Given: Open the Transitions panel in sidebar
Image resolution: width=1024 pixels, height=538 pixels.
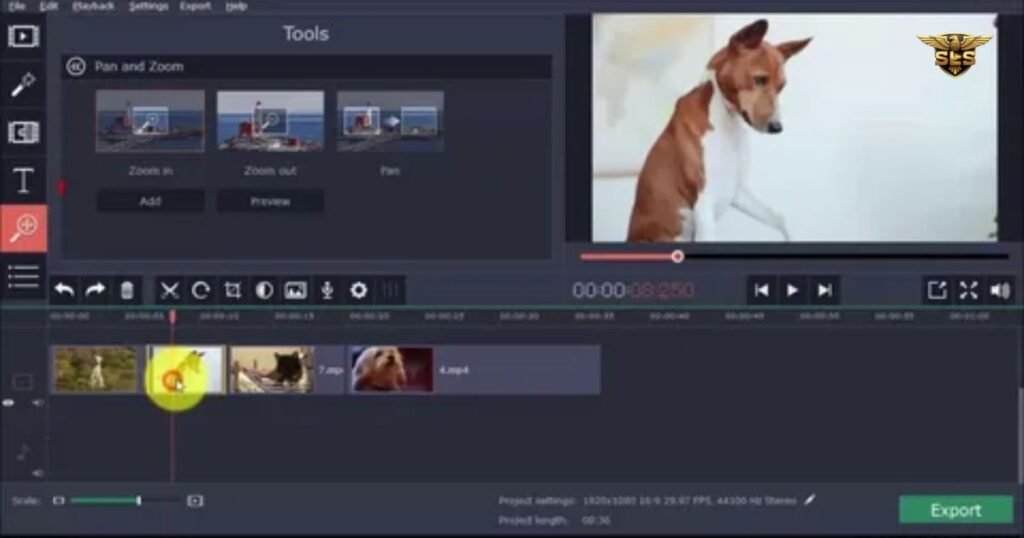Looking at the screenshot, I should tap(23, 132).
